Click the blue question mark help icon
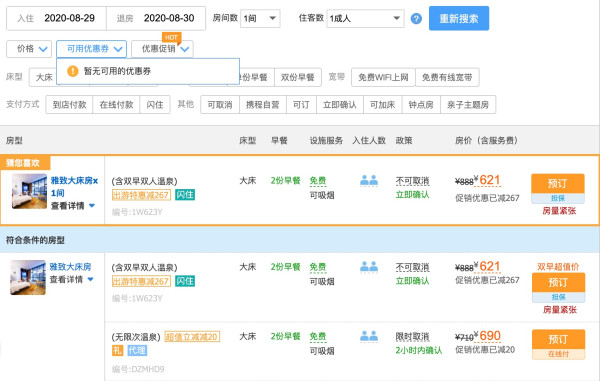Viewport: 600px width, 381px height. pyautogui.click(x=416, y=19)
